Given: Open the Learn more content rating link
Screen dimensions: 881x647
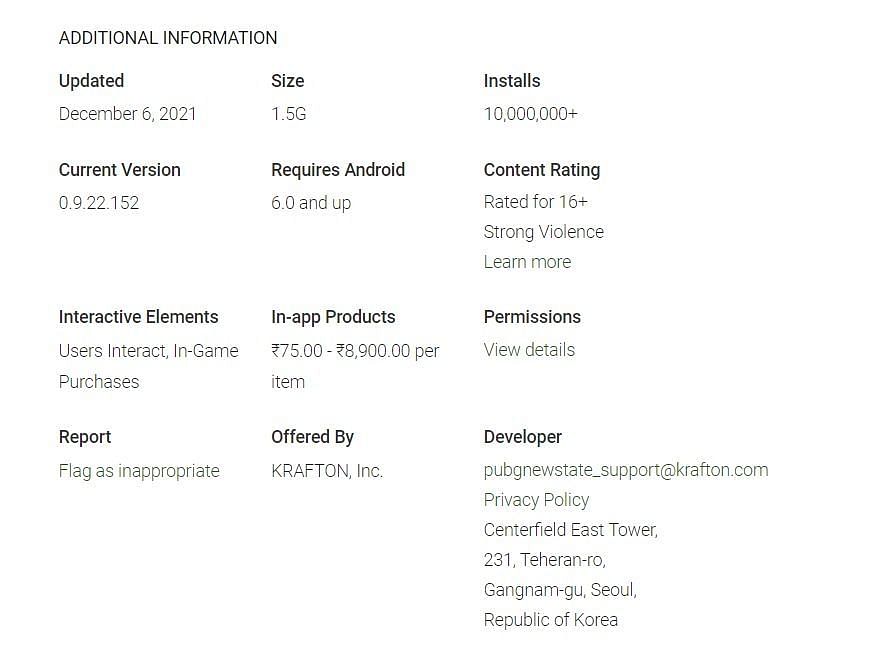Looking at the screenshot, I should pos(527,262).
